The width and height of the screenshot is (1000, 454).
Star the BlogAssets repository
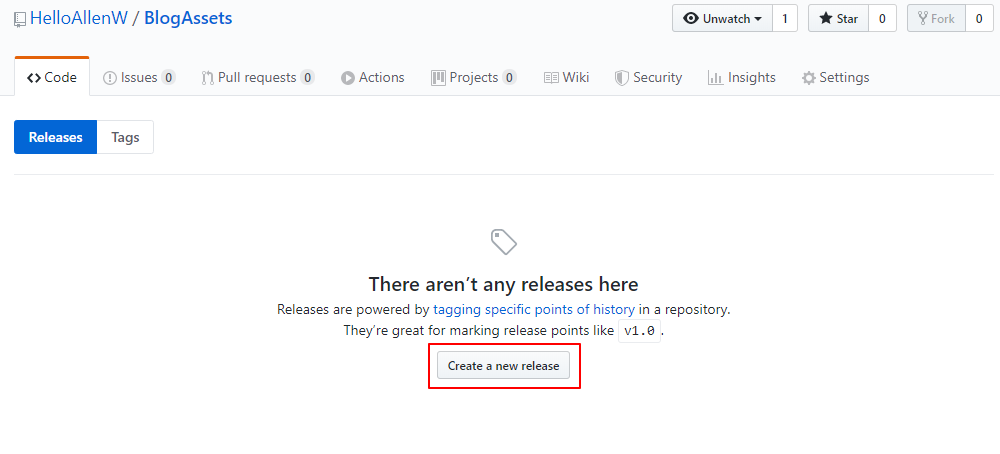[838, 18]
